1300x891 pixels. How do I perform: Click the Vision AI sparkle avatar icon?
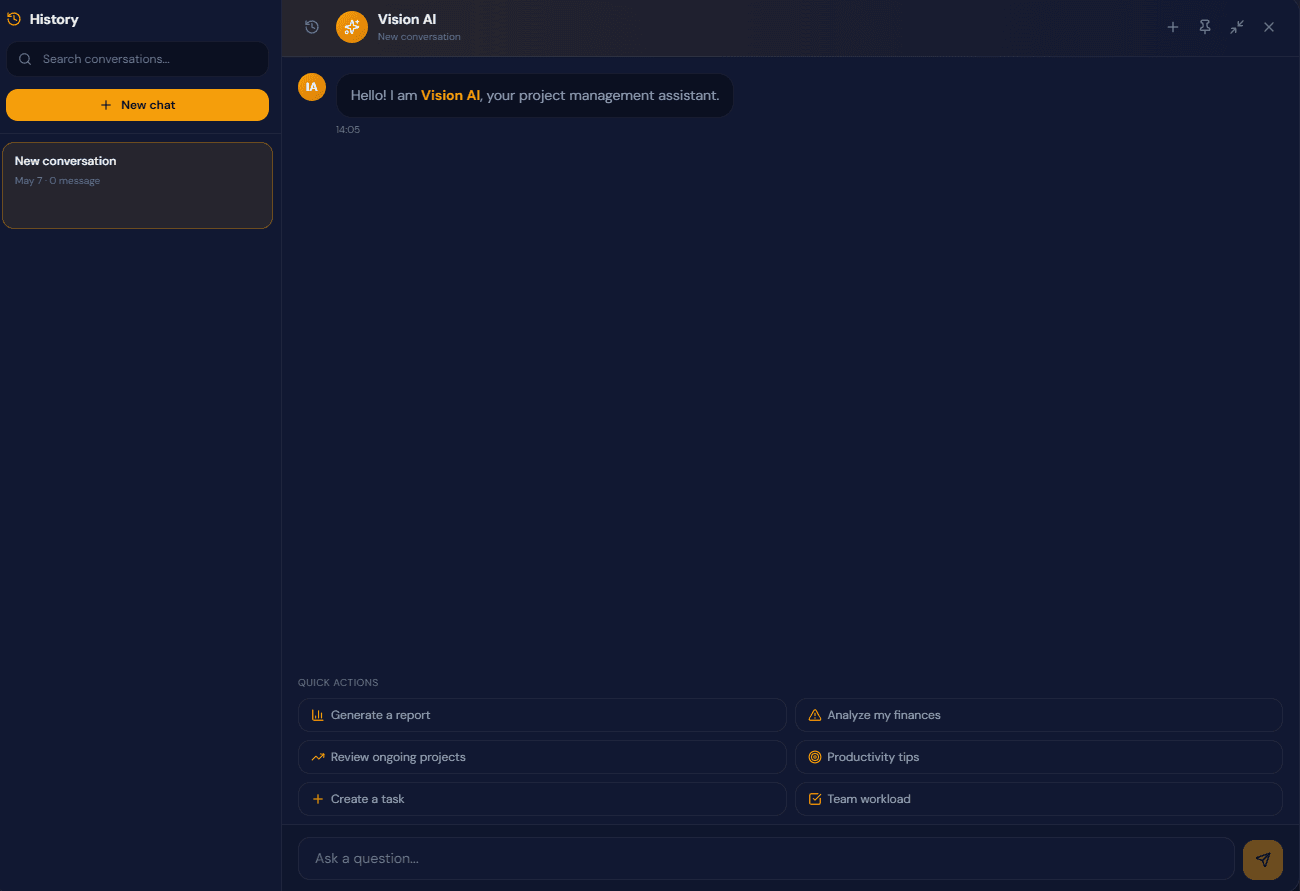point(352,27)
